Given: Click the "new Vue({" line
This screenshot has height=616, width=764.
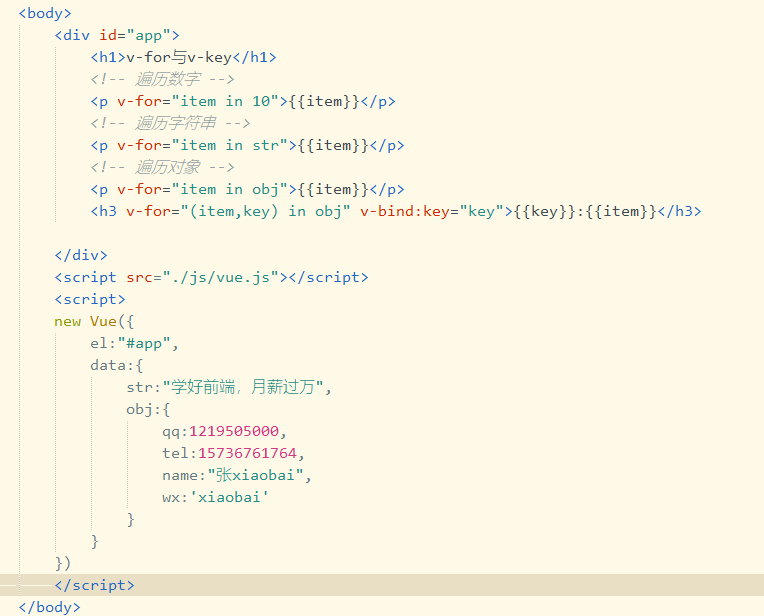Looking at the screenshot, I should coord(94,322).
